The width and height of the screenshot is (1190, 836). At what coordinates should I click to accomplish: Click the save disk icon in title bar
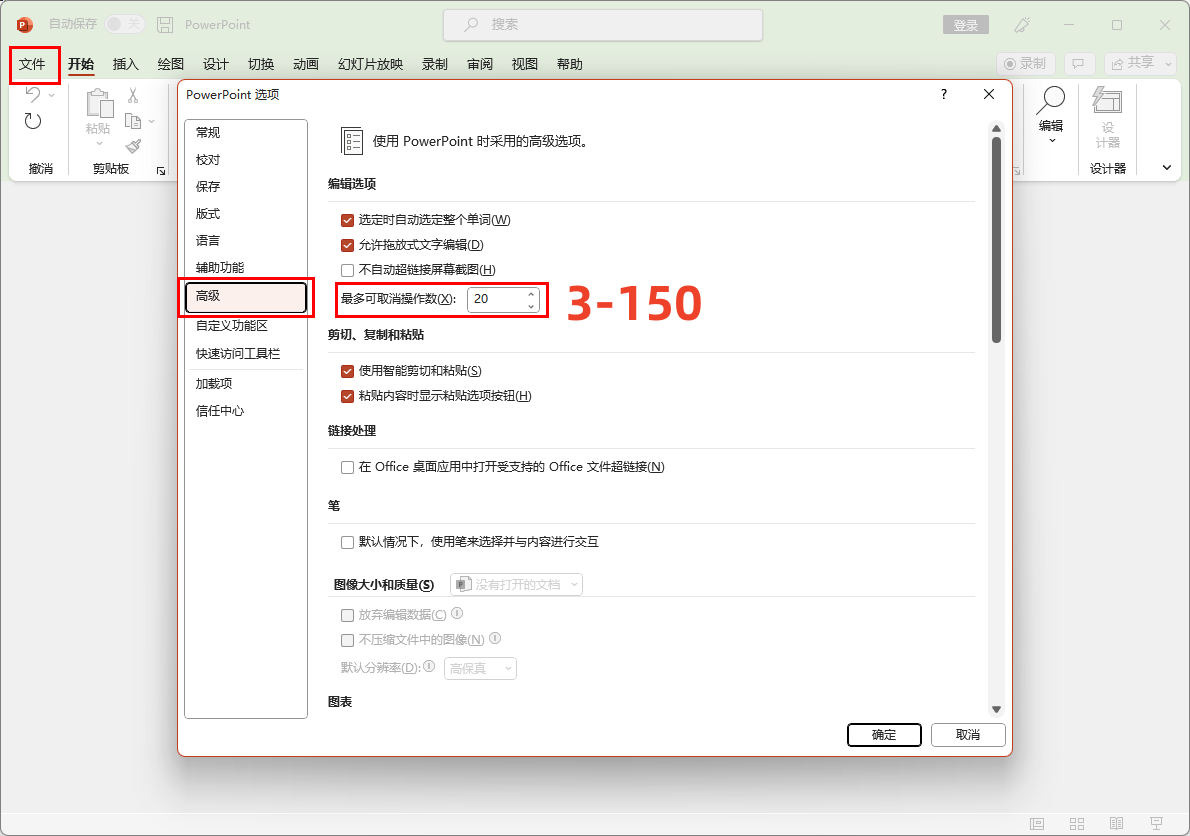point(165,24)
